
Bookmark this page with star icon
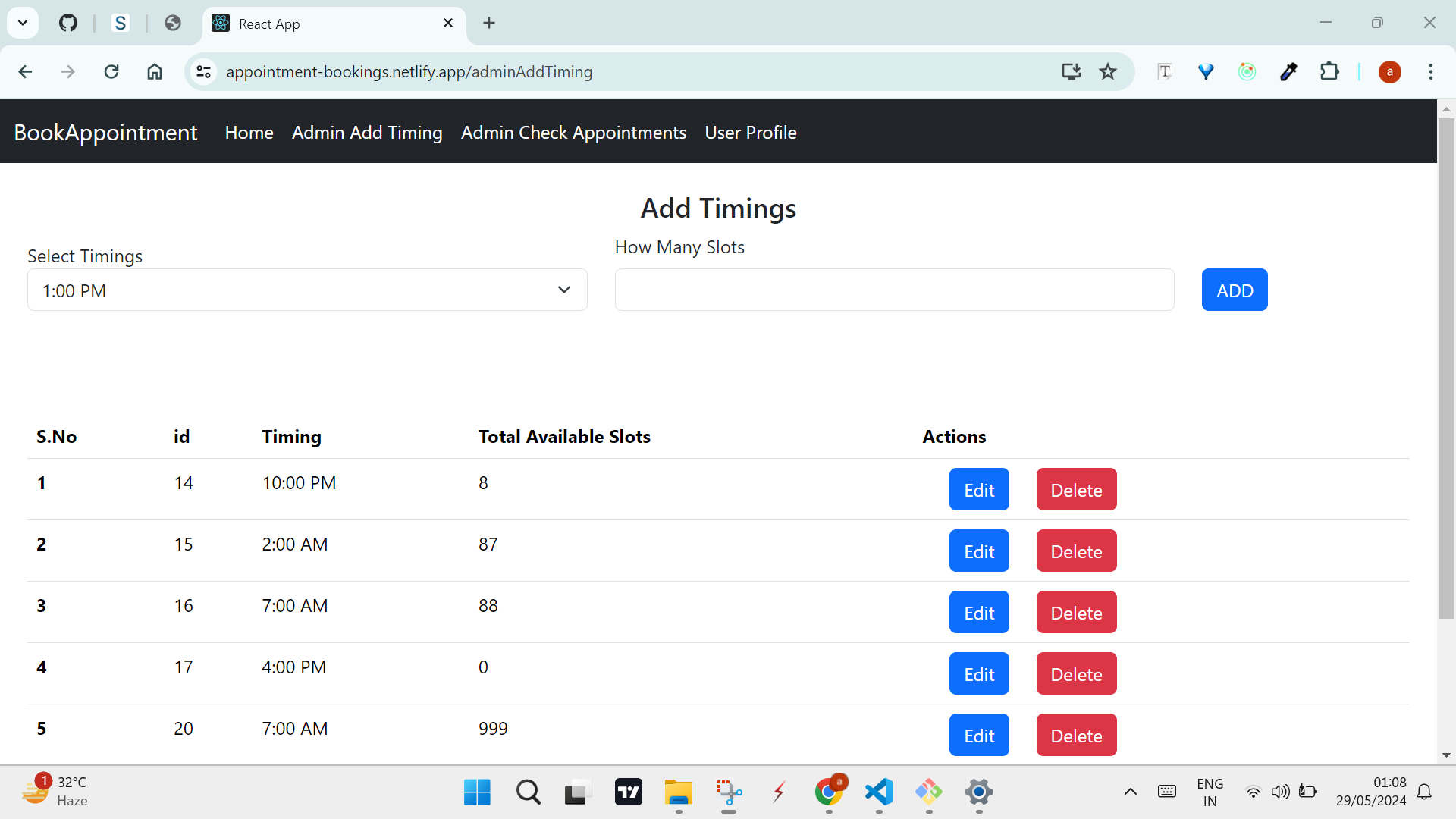[1108, 71]
